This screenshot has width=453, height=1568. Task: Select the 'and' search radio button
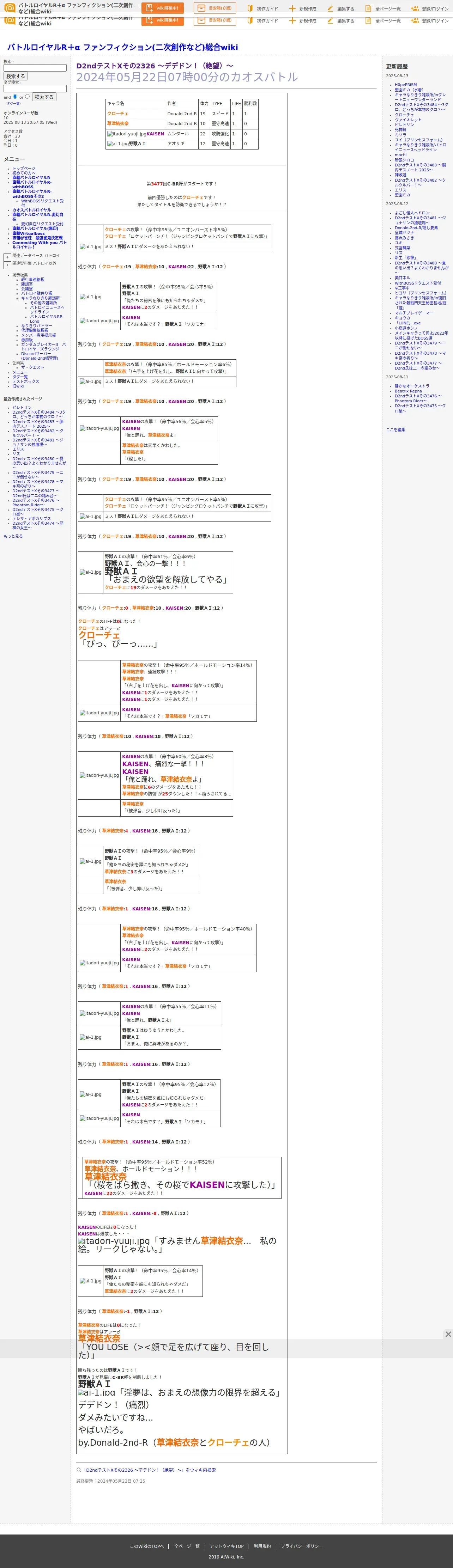click(x=14, y=96)
